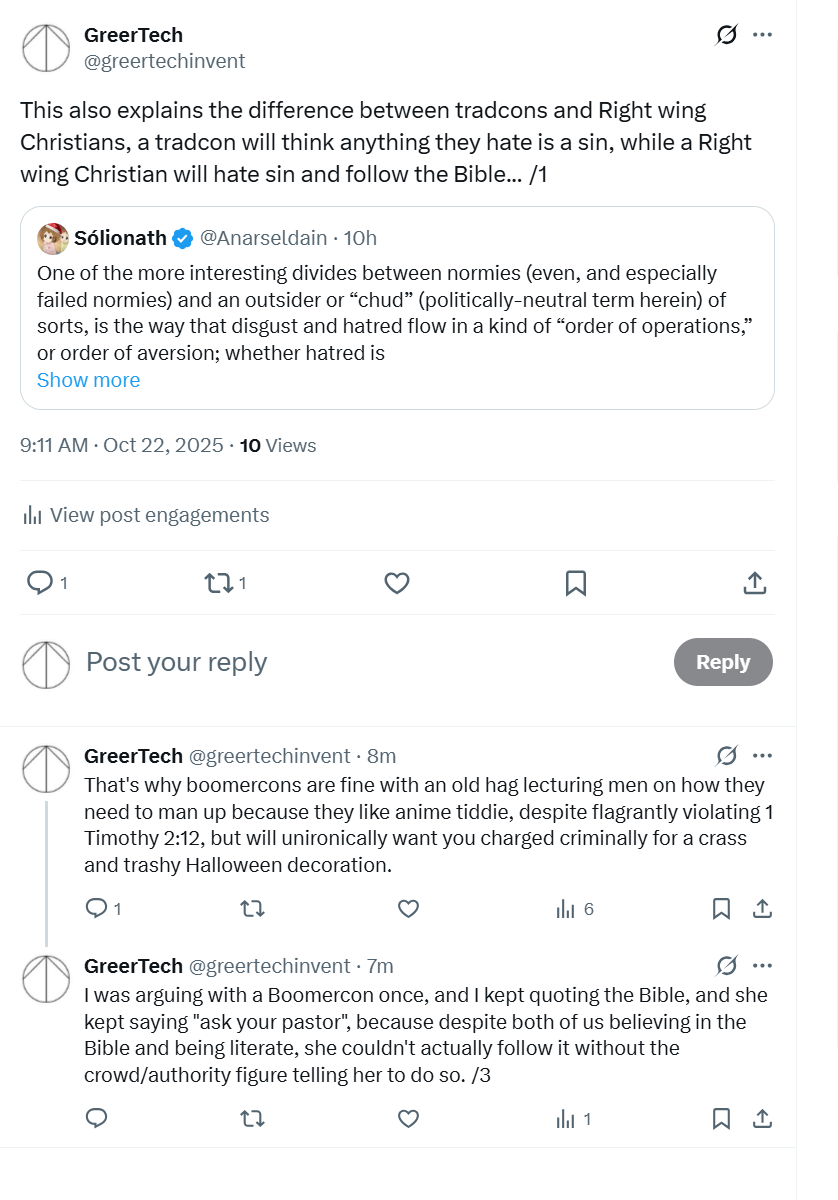The image size is (838, 1200).
Task: Repost the 'ask your pastor' reply
Action: [253, 1119]
